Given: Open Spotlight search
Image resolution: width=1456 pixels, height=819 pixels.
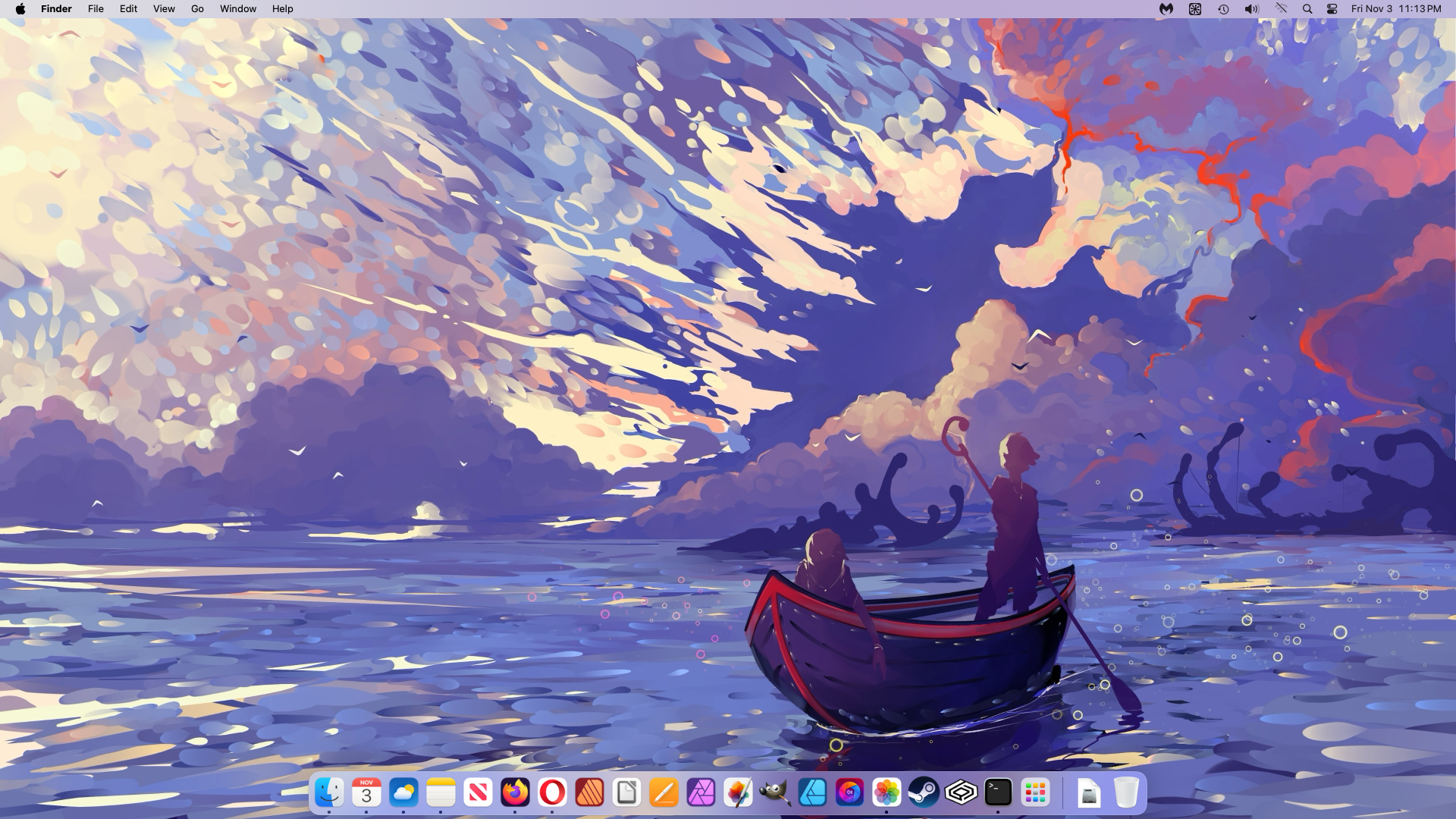Looking at the screenshot, I should (1307, 9).
